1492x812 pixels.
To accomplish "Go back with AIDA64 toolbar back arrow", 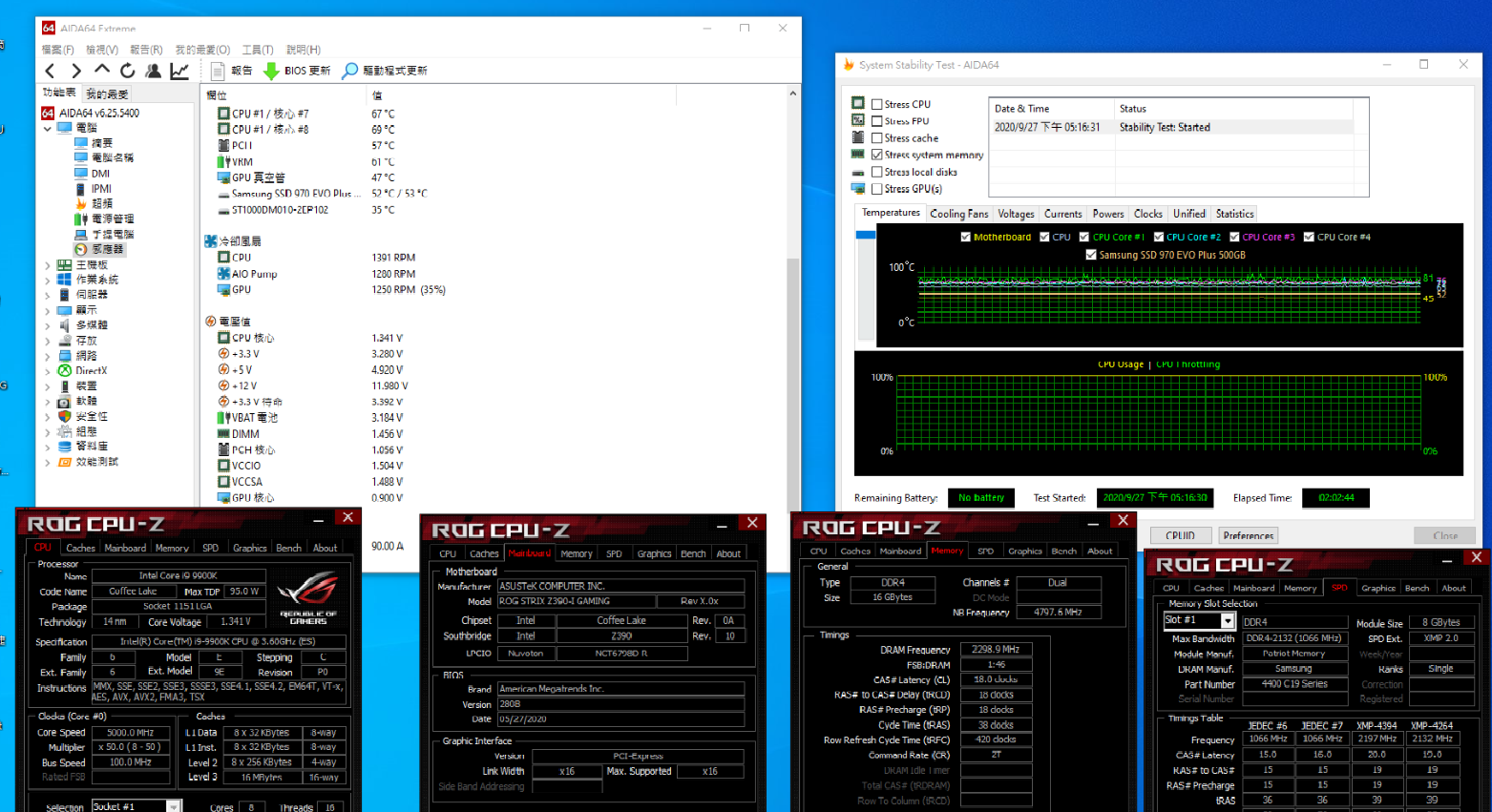I will 51,71.
